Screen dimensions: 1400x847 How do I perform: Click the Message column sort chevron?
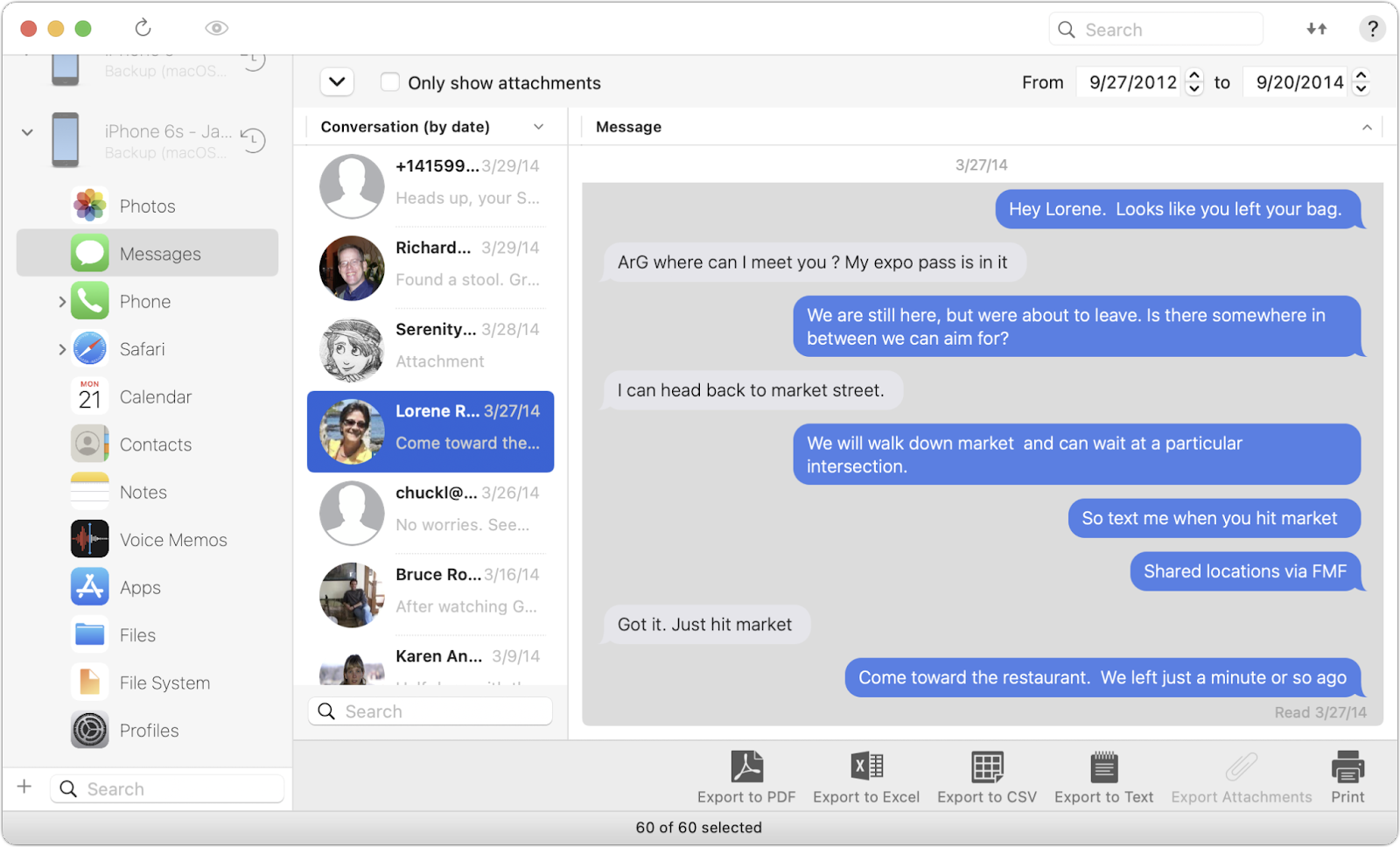[1367, 128]
